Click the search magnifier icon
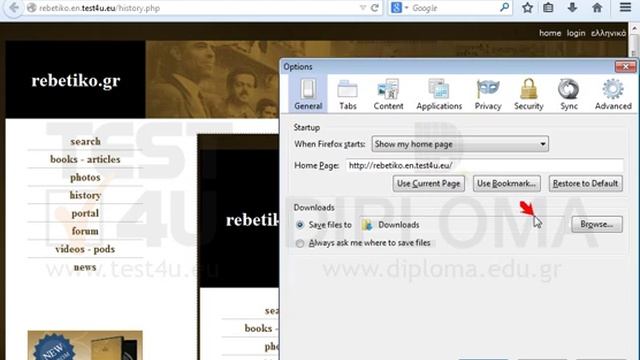Viewport: 640px width, 360px height. [504, 7]
